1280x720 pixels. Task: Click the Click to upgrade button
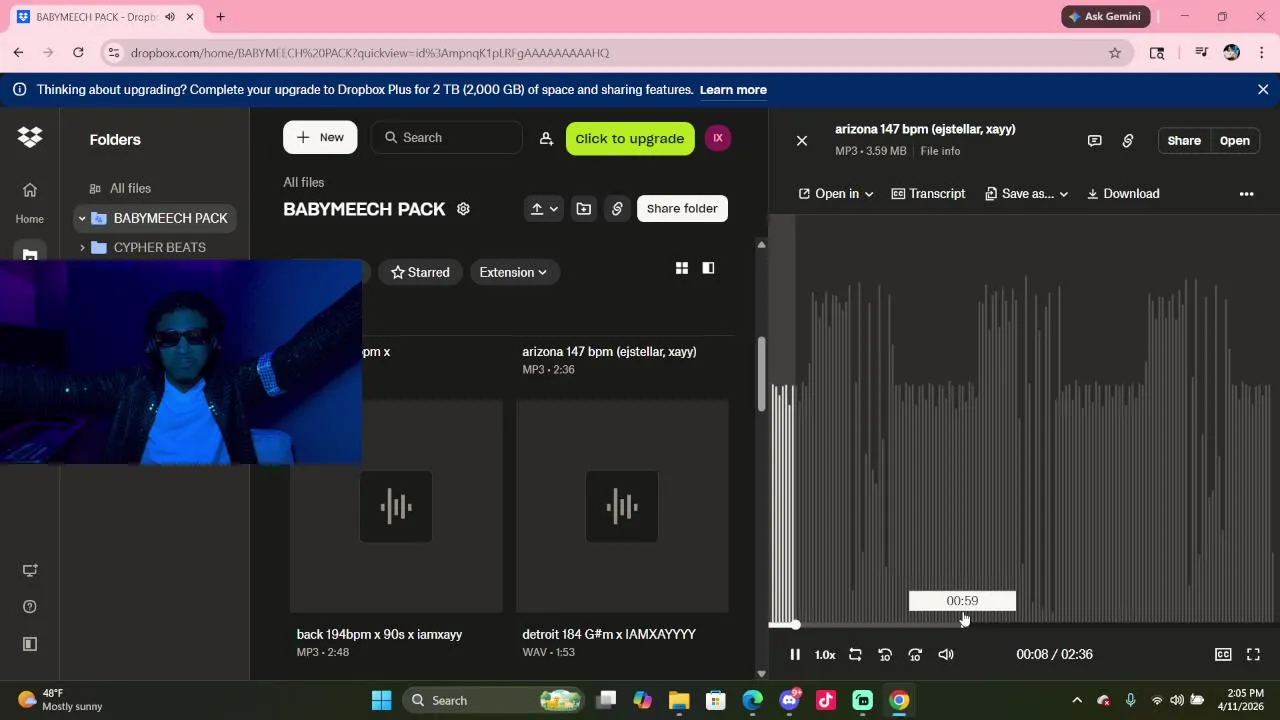pos(630,139)
